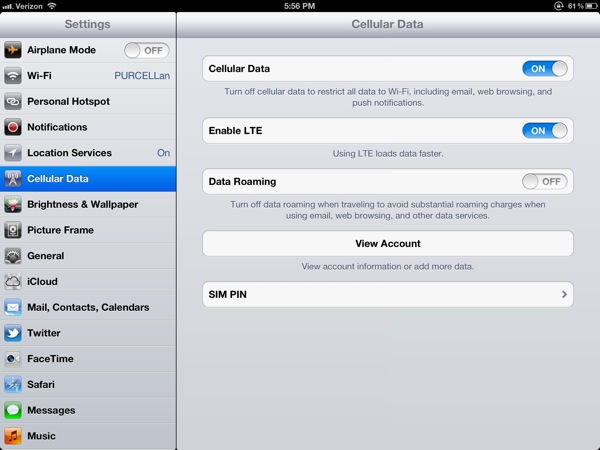Tap the rotation lock icon in status bar
Image resolution: width=600 pixels, height=450 pixels.
pyautogui.click(x=558, y=6)
